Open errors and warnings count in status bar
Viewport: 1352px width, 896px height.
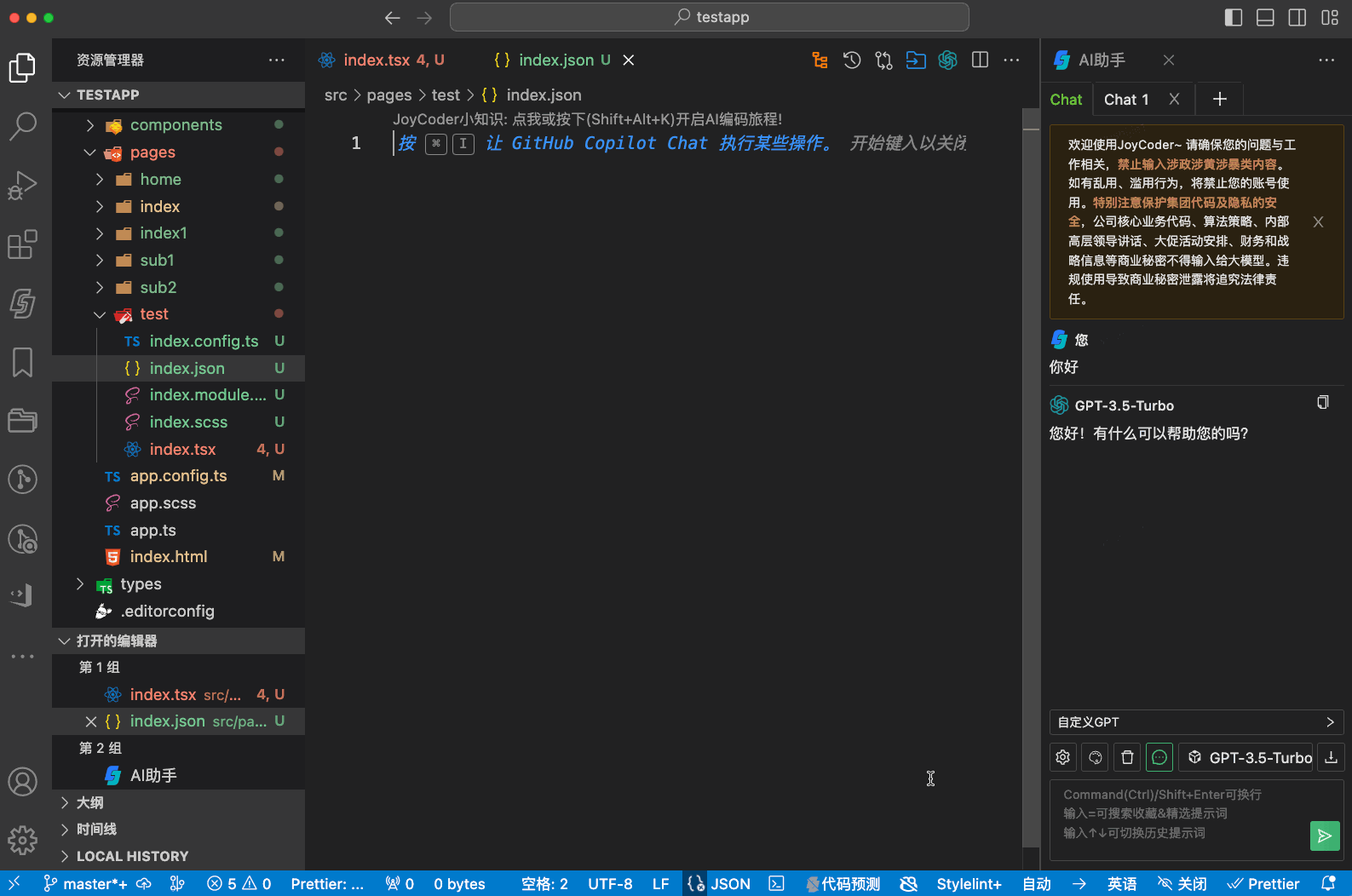click(x=239, y=884)
